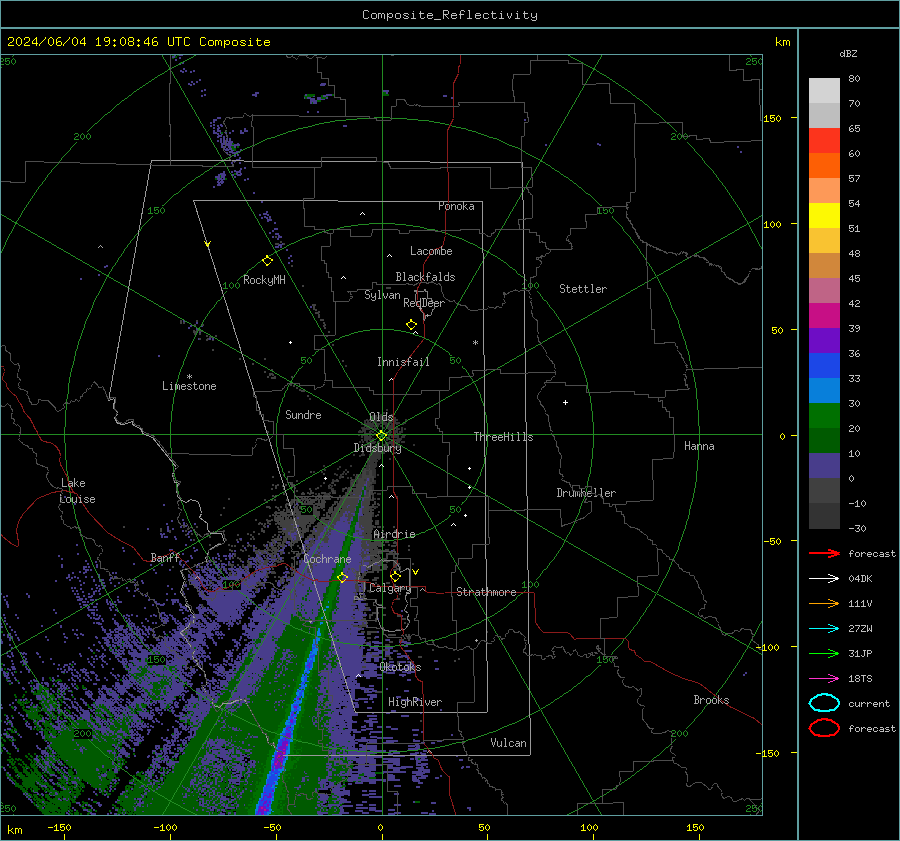Click the dBZ legend heading
The height and width of the screenshot is (841, 900).
[x=848, y=53]
